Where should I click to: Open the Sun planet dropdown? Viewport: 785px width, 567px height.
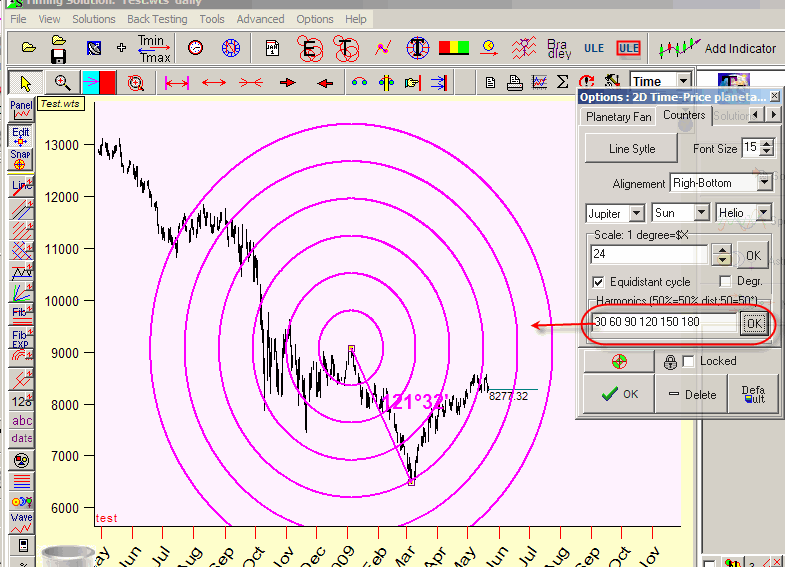(702, 213)
